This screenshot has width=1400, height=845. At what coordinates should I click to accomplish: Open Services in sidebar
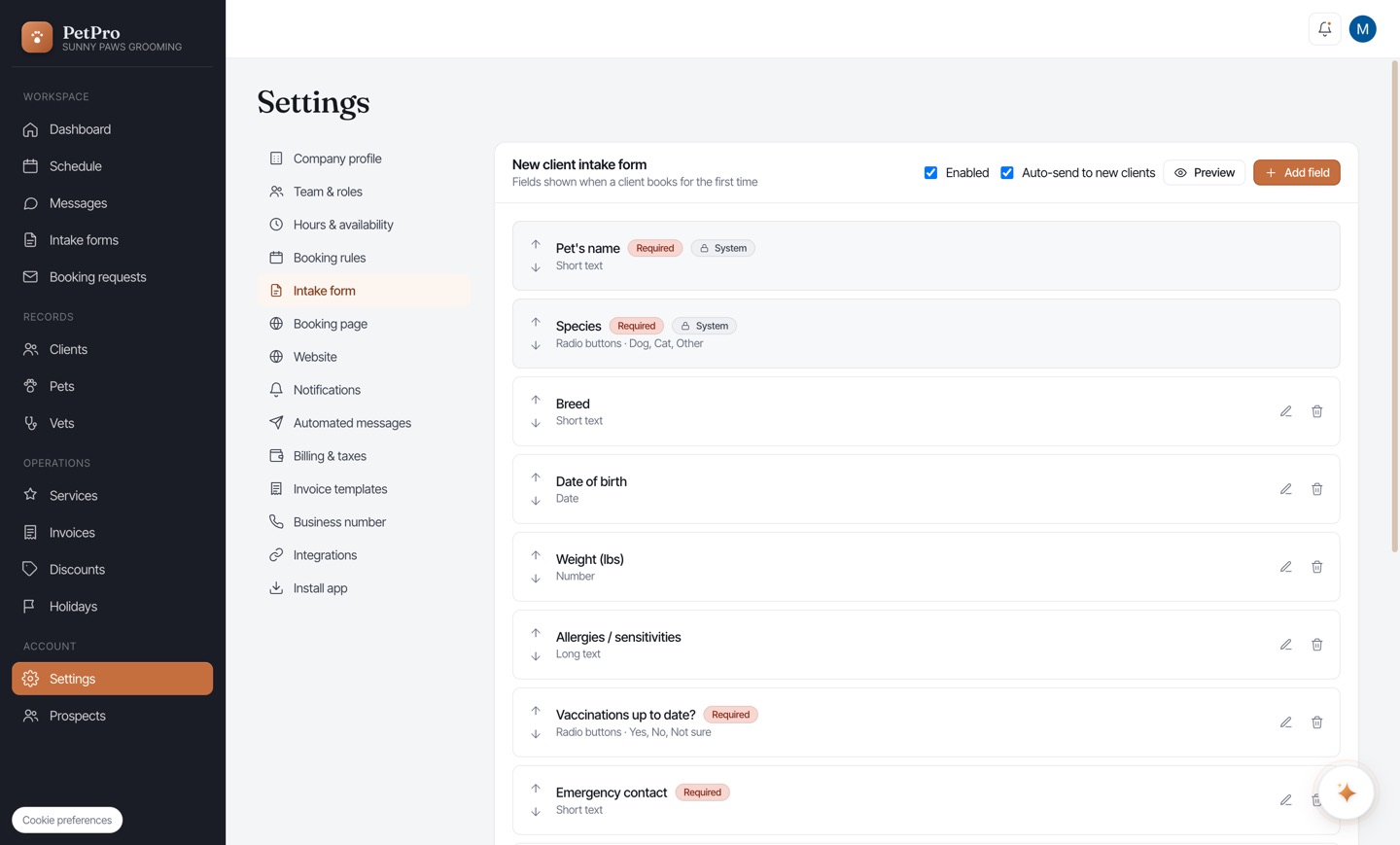coord(112,496)
